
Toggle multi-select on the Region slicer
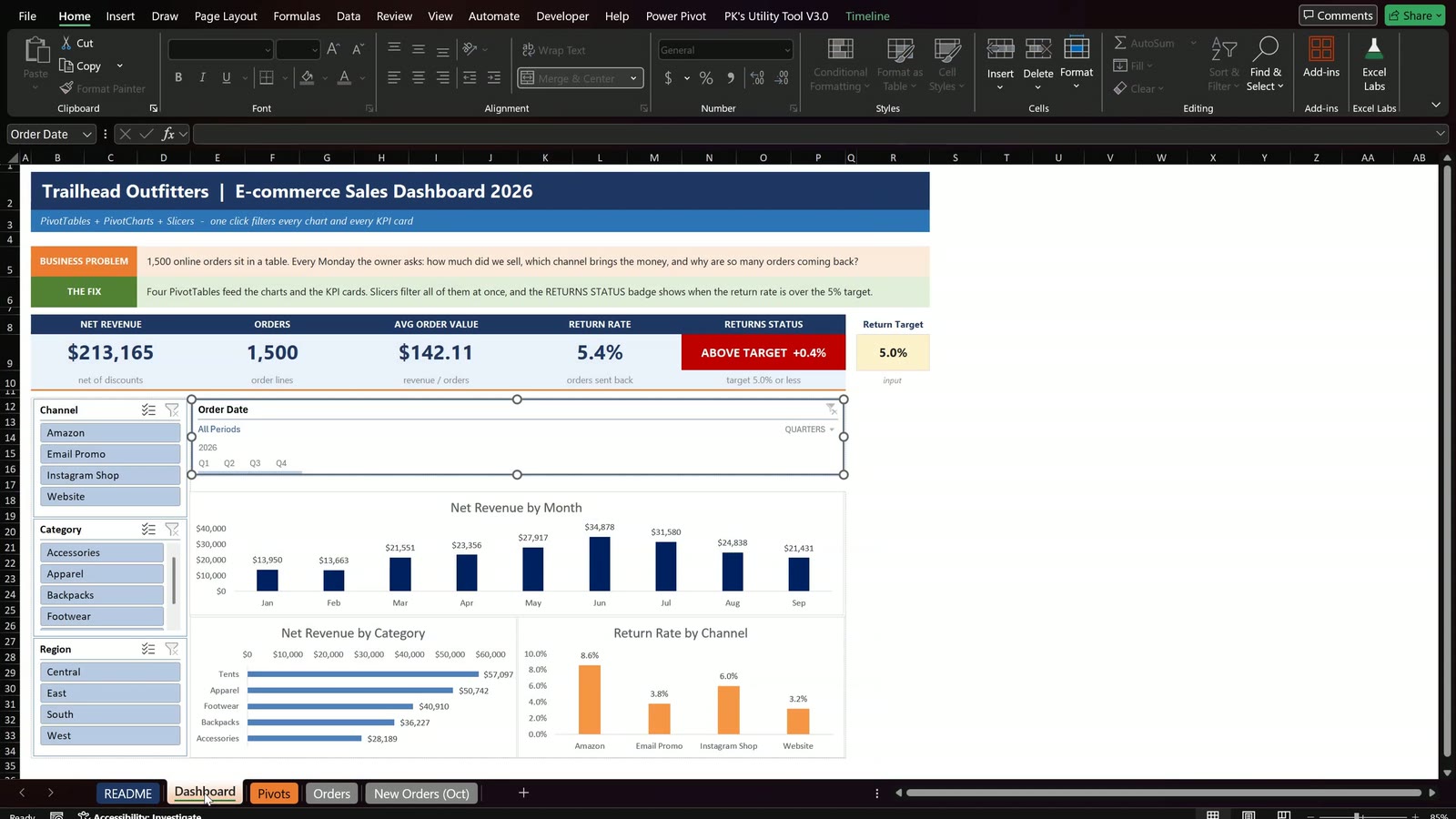(x=148, y=649)
